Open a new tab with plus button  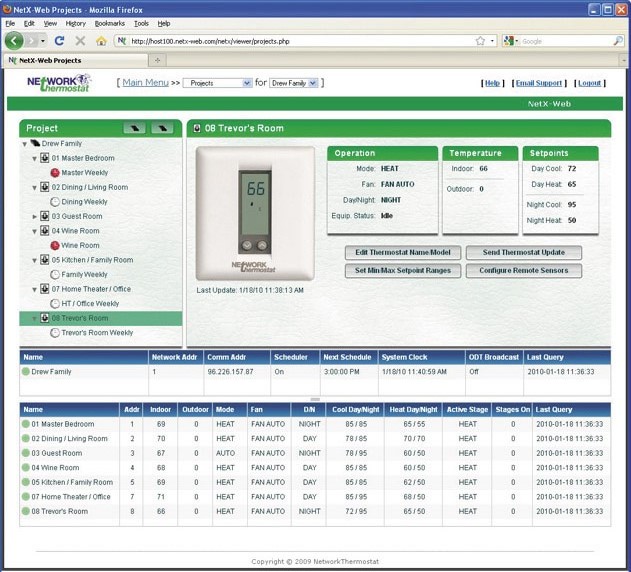click(x=157, y=60)
